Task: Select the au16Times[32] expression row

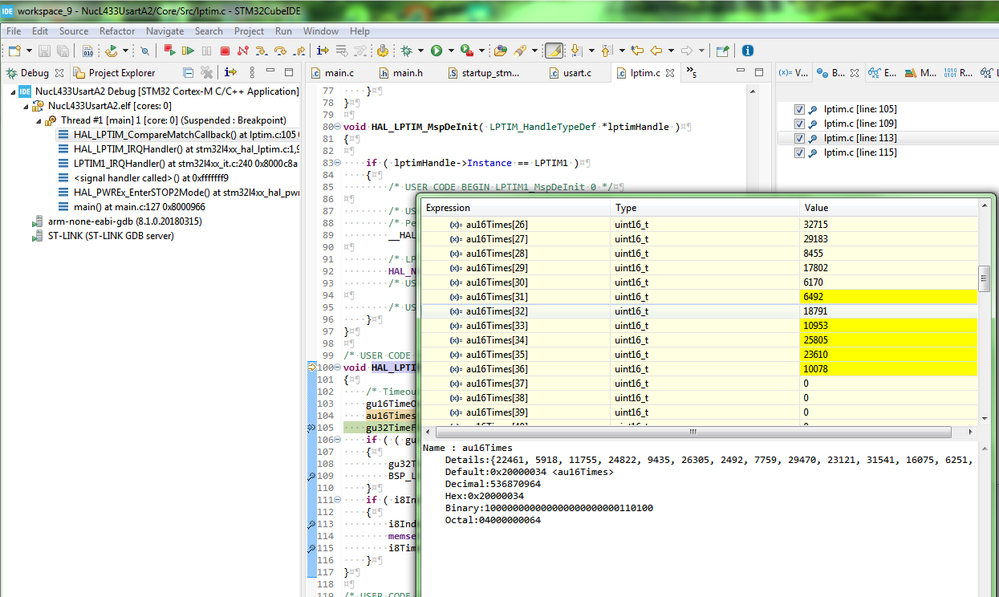Action: pyautogui.click(x=699, y=312)
